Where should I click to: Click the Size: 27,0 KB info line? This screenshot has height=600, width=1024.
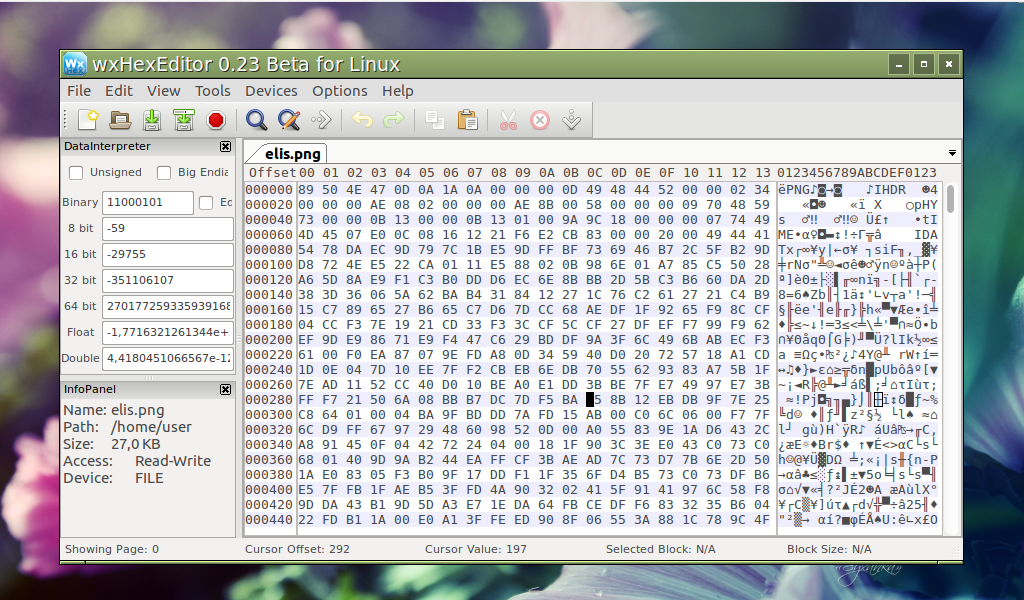112,444
